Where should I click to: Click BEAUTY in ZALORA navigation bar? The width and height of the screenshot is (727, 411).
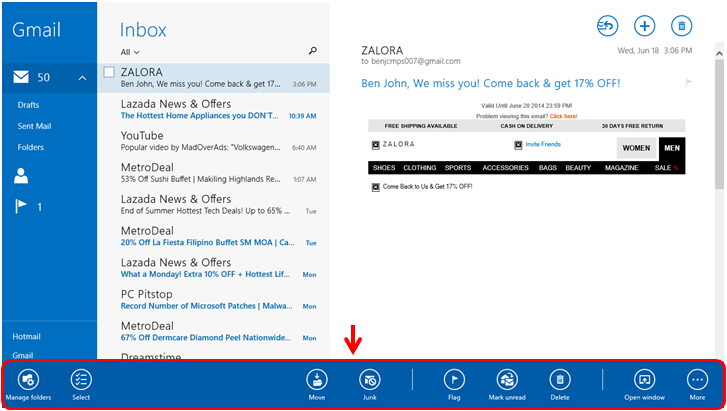(x=578, y=168)
